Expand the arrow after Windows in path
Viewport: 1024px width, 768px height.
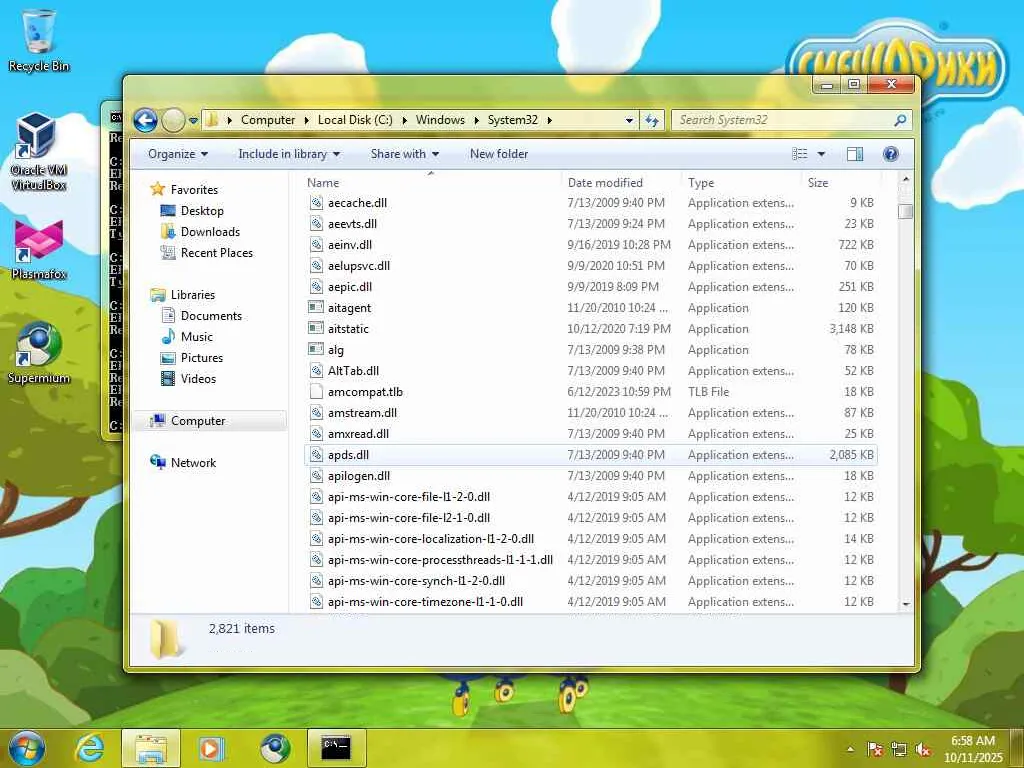(x=476, y=120)
